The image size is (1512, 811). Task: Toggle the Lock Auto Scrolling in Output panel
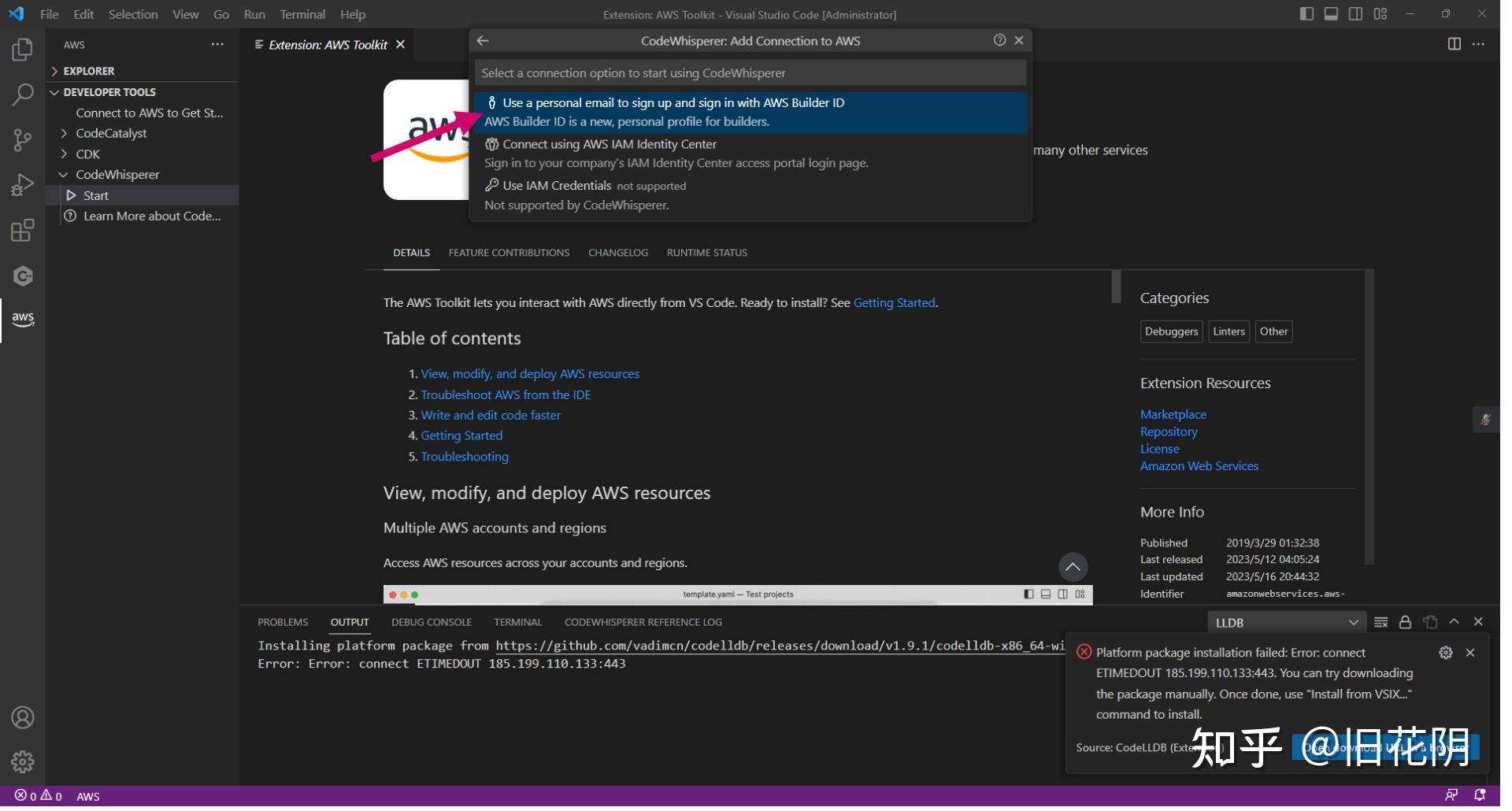pyautogui.click(x=1405, y=622)
